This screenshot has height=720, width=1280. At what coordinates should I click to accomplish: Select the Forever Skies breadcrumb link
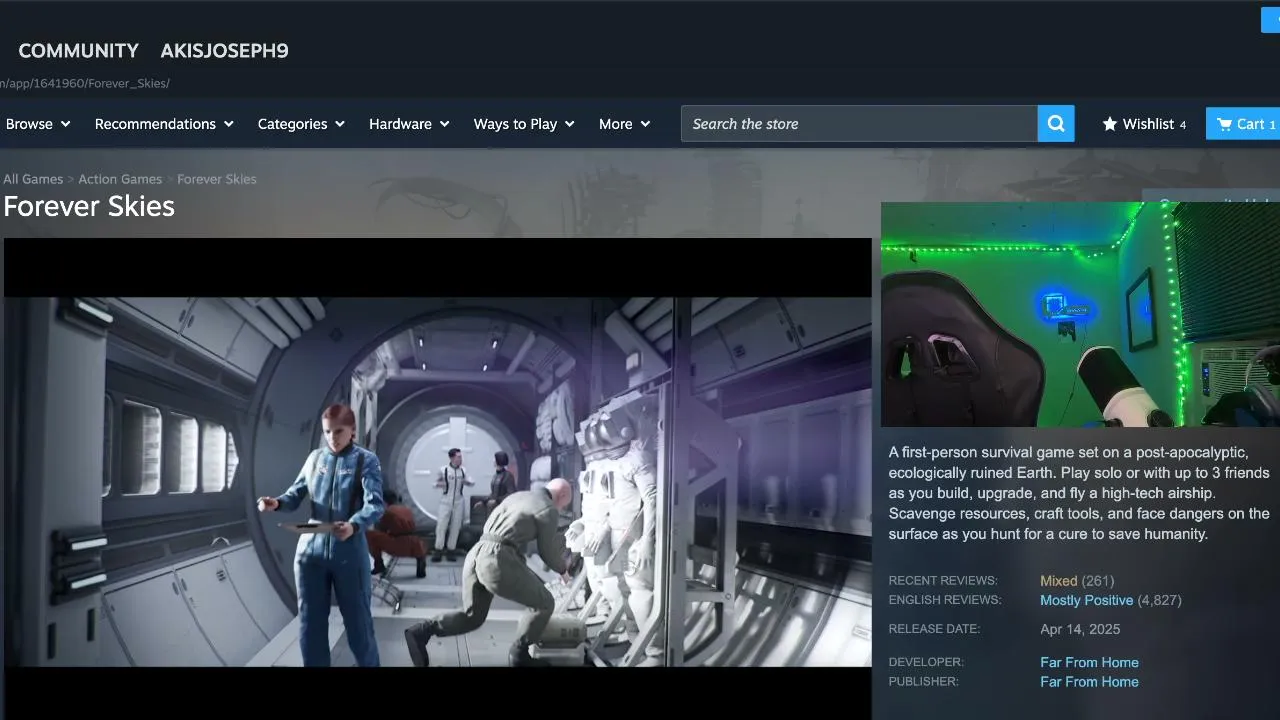pos(217,179)
